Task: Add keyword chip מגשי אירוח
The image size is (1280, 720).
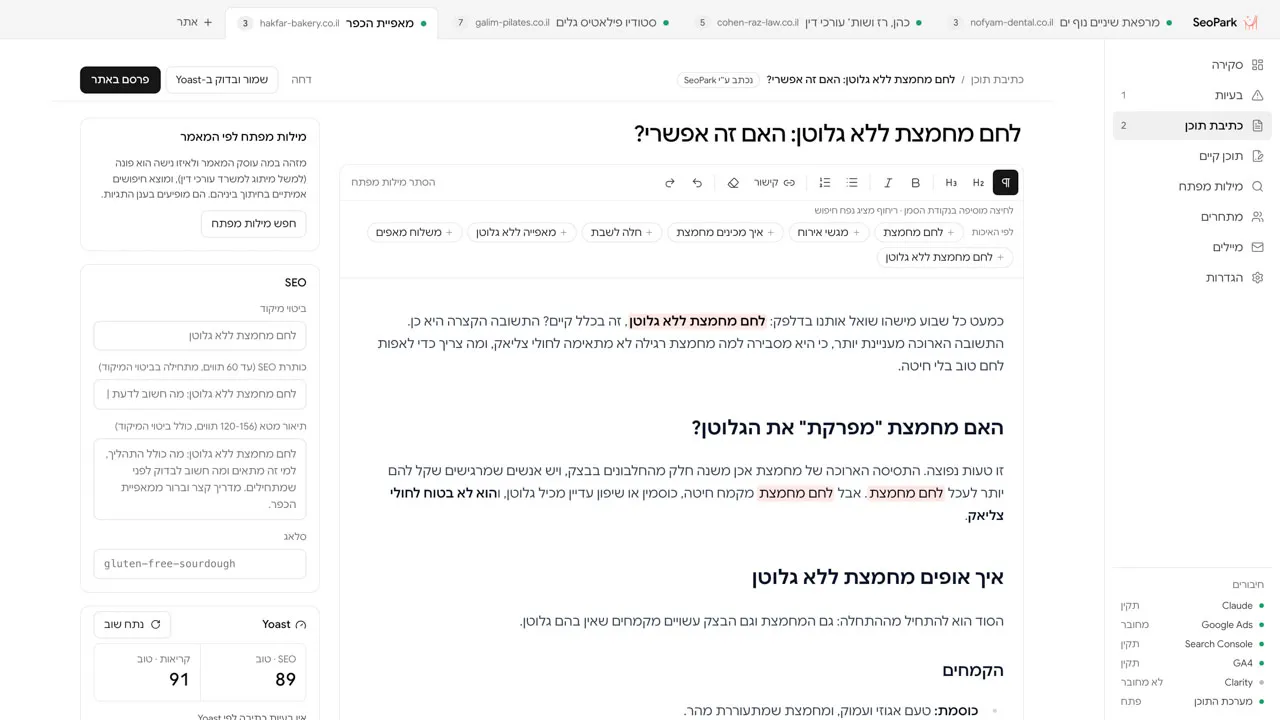Action: click(x=828, y=232)
